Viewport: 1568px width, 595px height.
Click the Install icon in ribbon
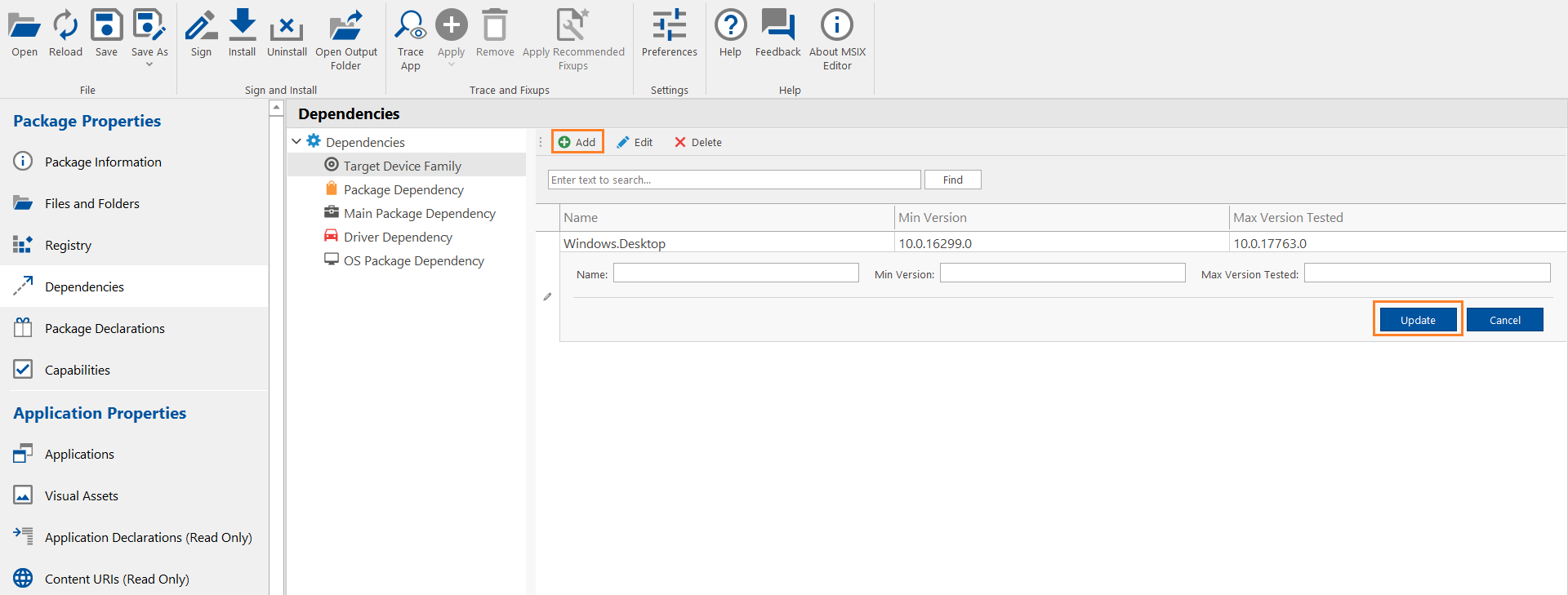[242, 26]
